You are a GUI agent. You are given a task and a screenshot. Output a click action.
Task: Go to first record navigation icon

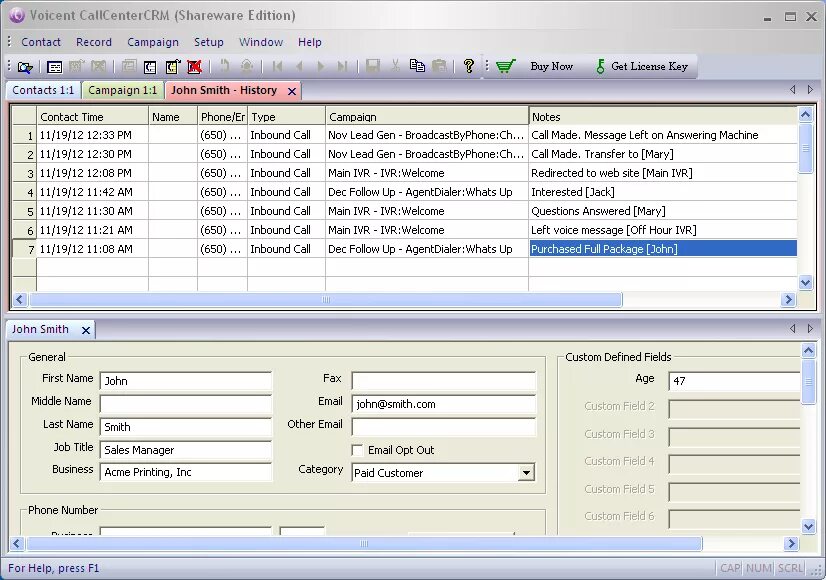[278, 66]
